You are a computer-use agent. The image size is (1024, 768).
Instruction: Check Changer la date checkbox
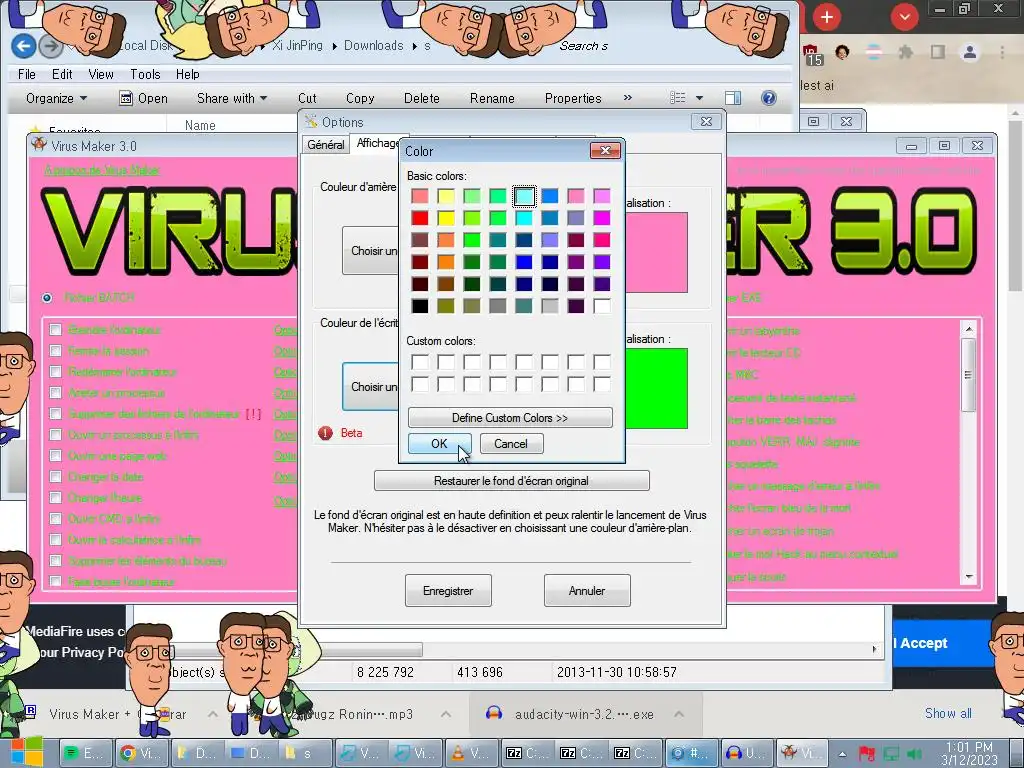click(x=56, y=477)
